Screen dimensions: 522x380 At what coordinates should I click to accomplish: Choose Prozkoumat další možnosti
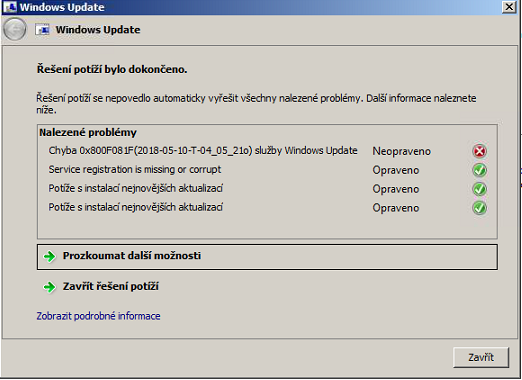point(267,257)
